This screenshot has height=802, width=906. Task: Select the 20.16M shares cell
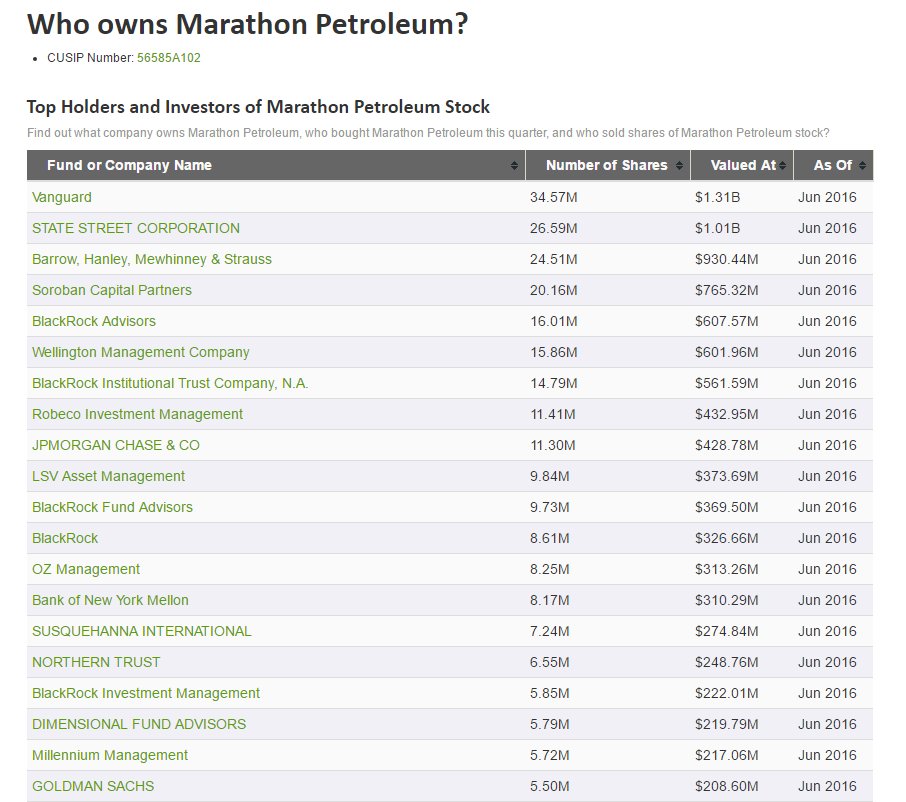(608, 290)
